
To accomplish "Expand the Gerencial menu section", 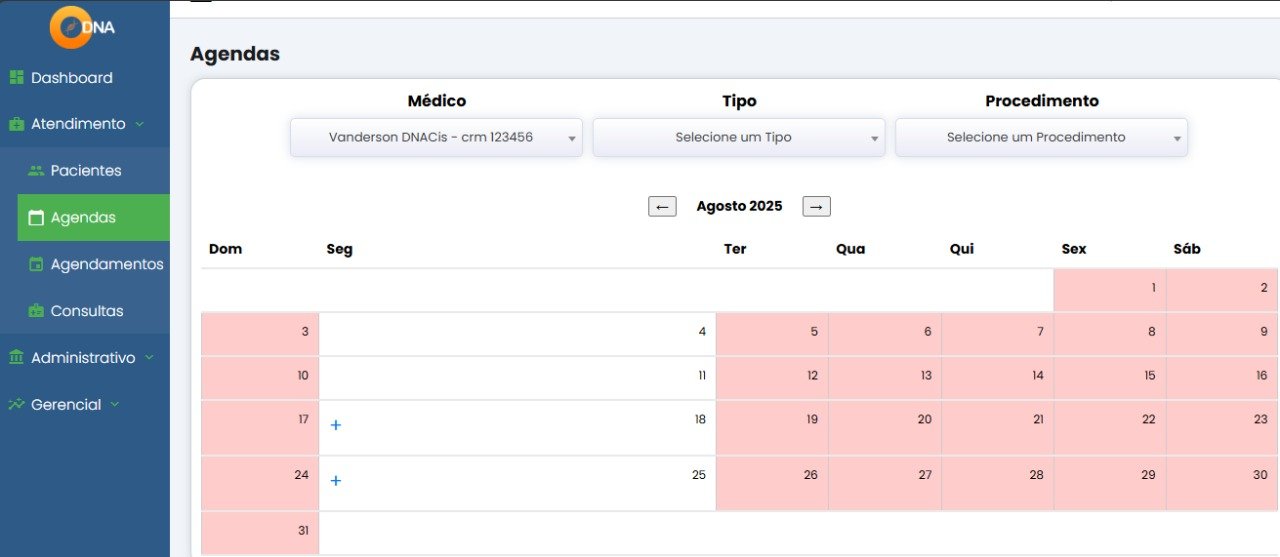I will click(x=115, y=404).
